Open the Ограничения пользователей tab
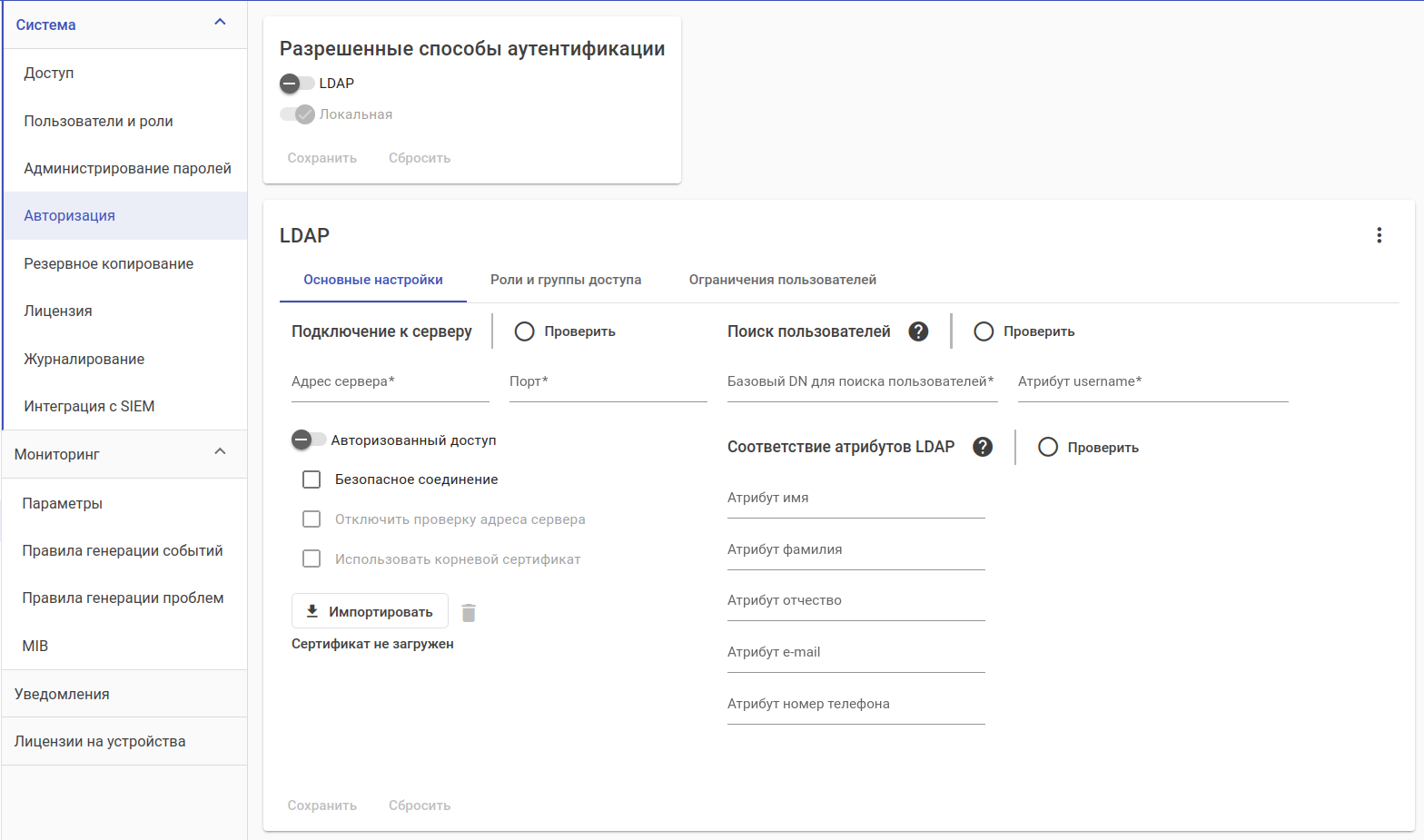 tap(782, 280)
